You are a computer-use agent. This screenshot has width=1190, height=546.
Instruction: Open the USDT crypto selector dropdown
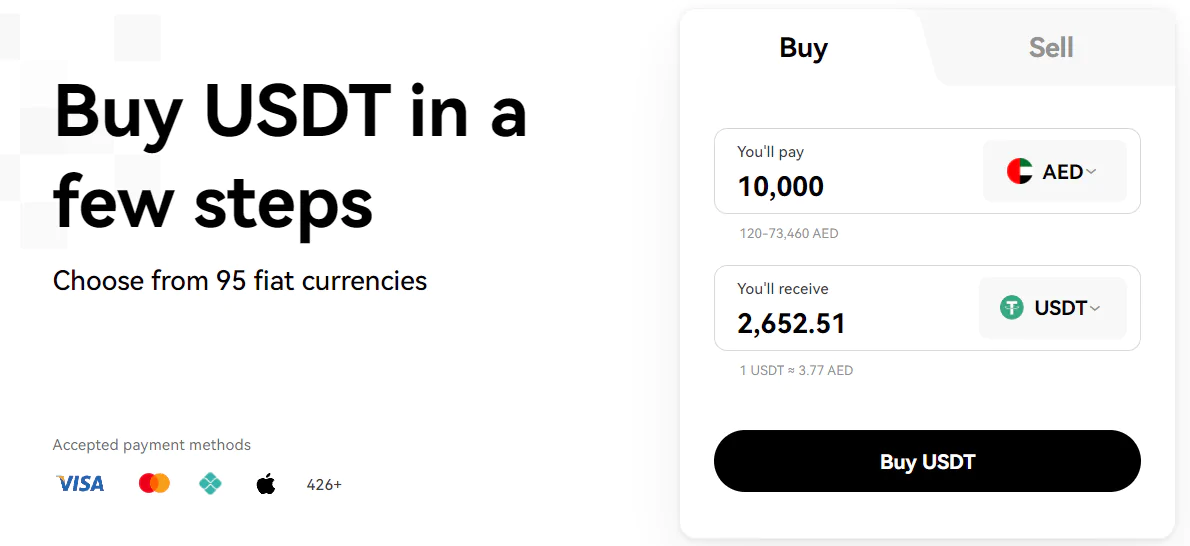coord(1053,308)
